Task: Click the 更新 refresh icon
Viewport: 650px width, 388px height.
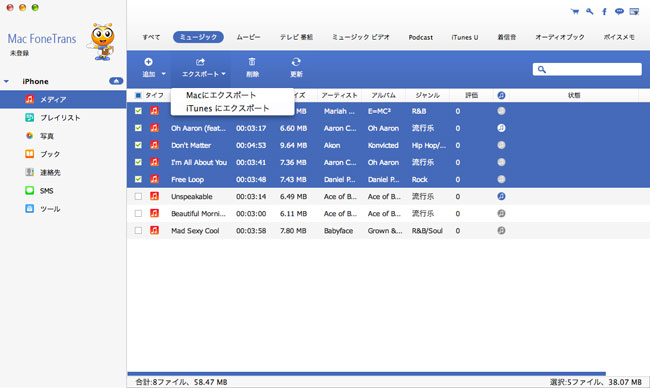Action: click(296, 62)
